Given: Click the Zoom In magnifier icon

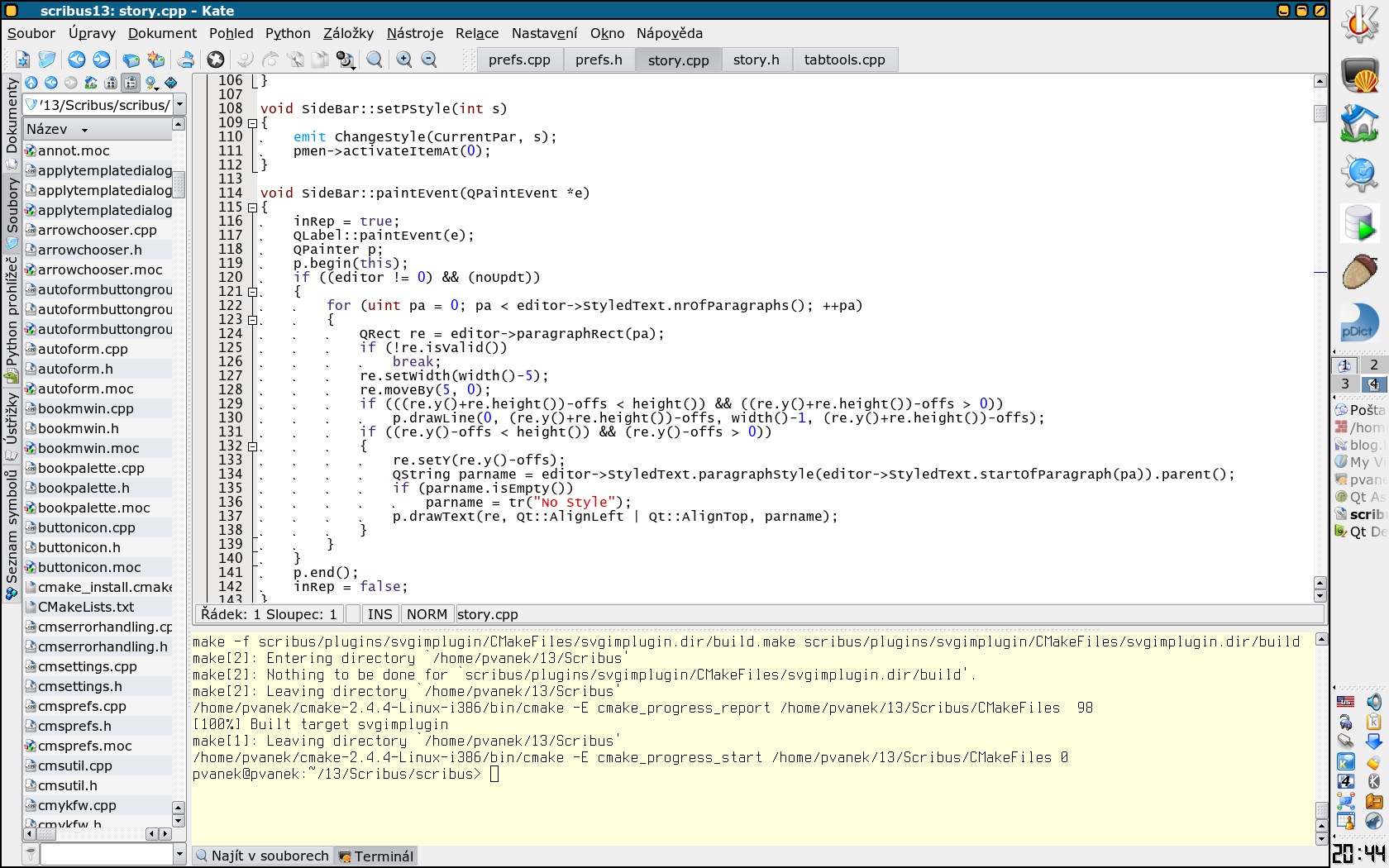Looking at the screenshot, I should (x=404, y=60).
